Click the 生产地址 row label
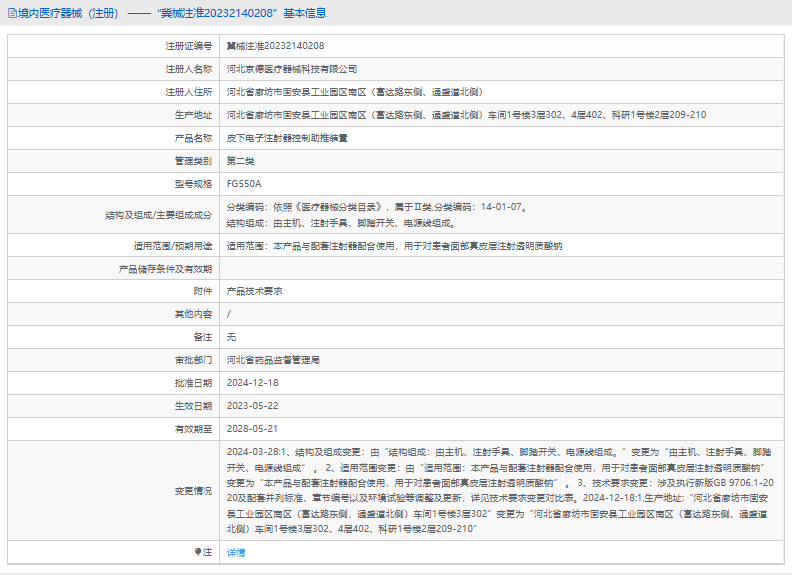The width and height of the screenshot is (792, 575). 193,115
